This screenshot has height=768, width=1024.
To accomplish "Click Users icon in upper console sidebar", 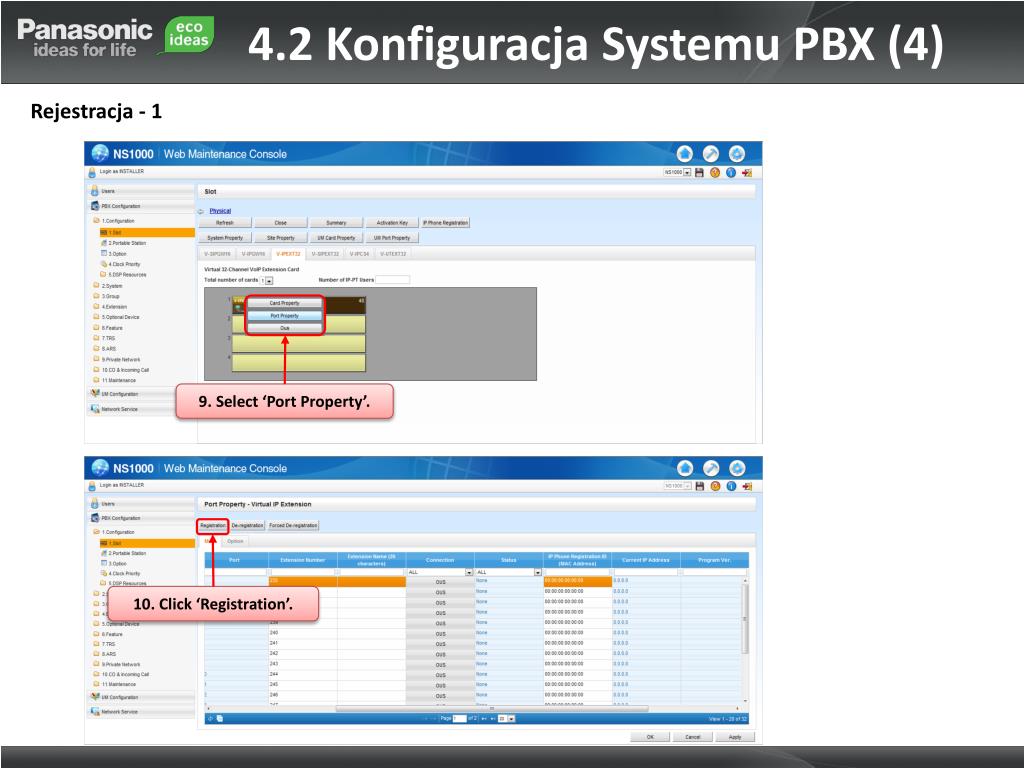I will point(95,191).
